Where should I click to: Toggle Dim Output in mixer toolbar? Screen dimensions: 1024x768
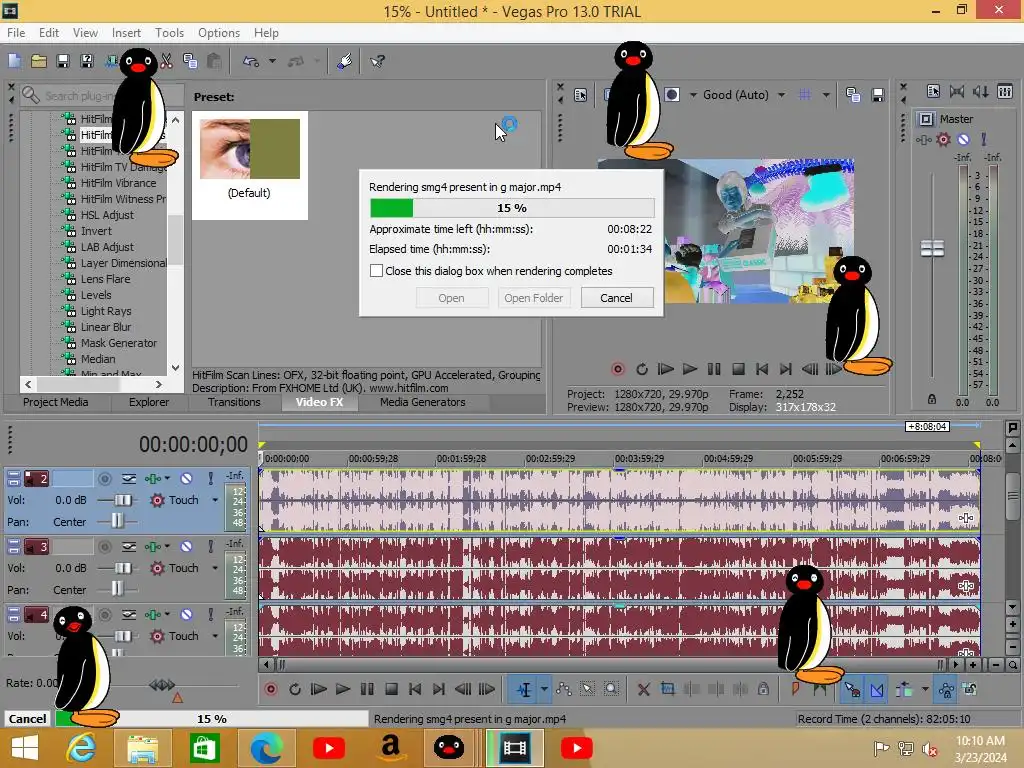[x=981, y=91]
